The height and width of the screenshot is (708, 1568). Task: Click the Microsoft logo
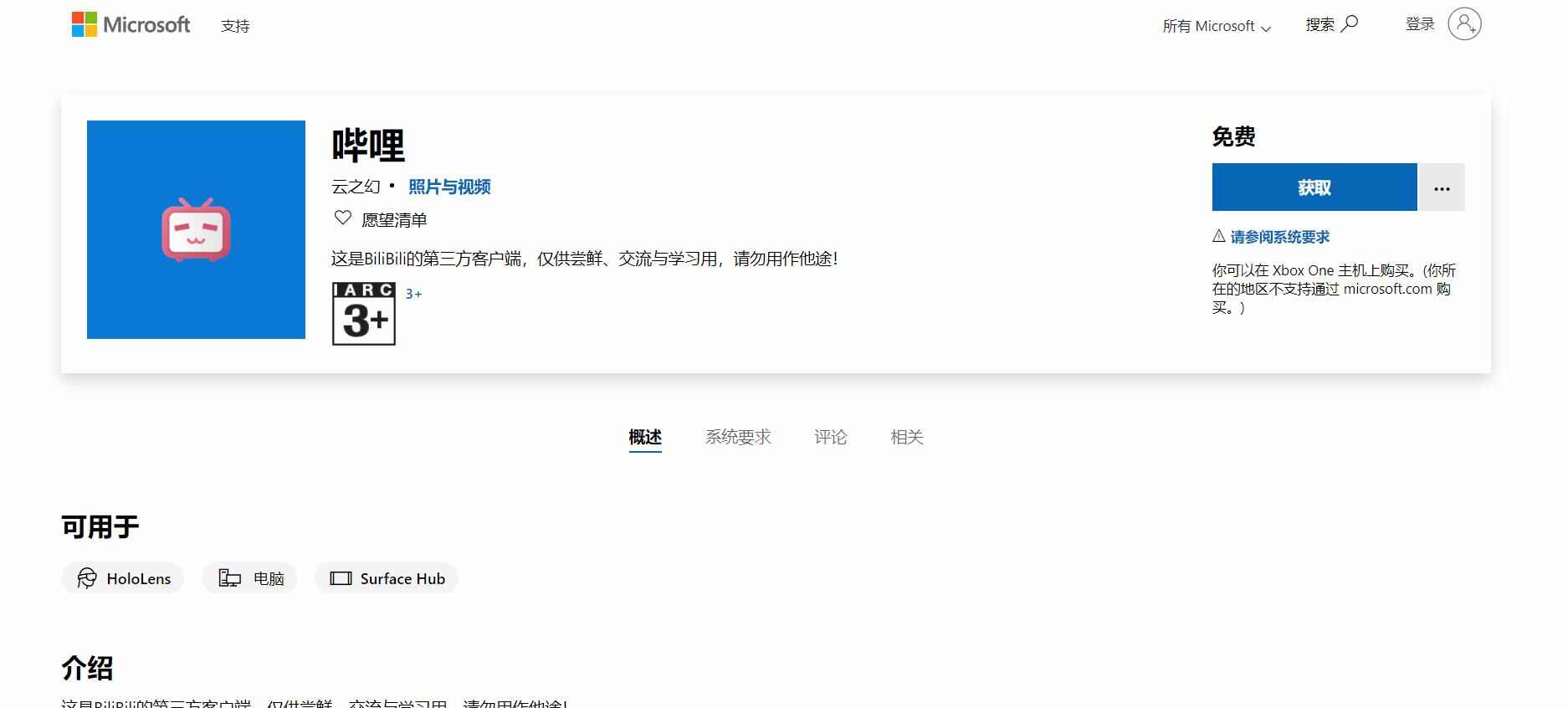tap(131, 25)
